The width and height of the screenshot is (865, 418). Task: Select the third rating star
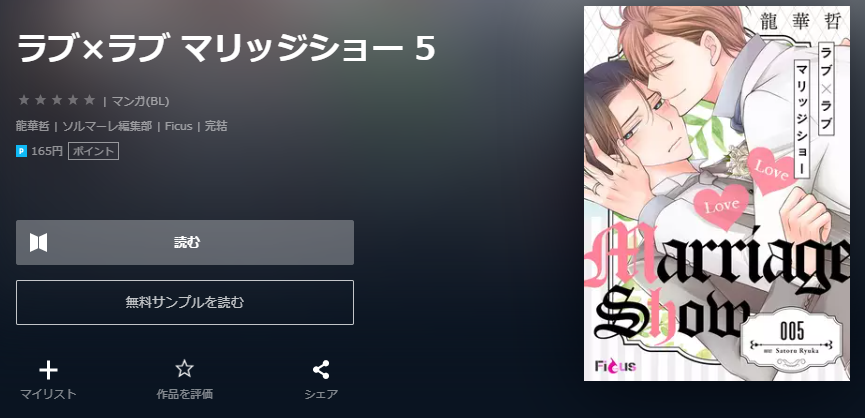pyautogui.click(x=57, y=100)
